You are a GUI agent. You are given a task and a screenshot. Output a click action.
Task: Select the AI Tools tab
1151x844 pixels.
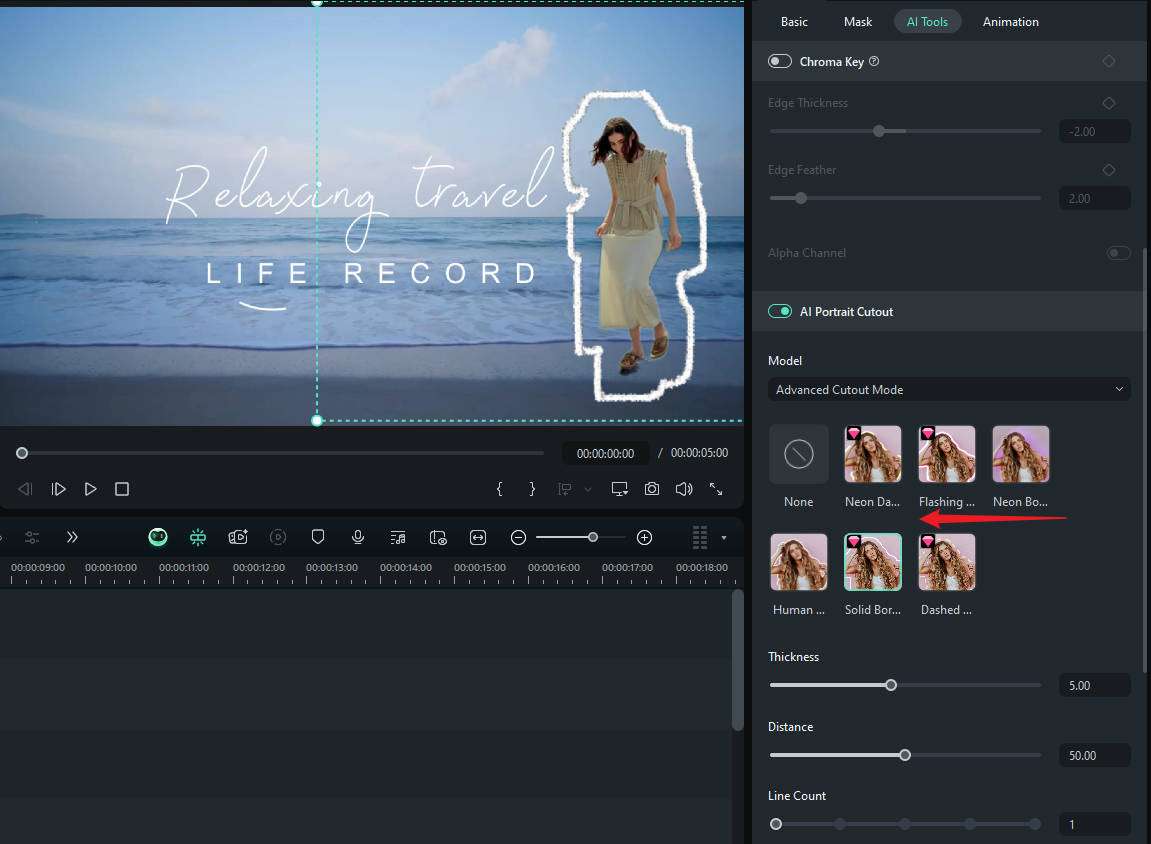pos(927,22)
